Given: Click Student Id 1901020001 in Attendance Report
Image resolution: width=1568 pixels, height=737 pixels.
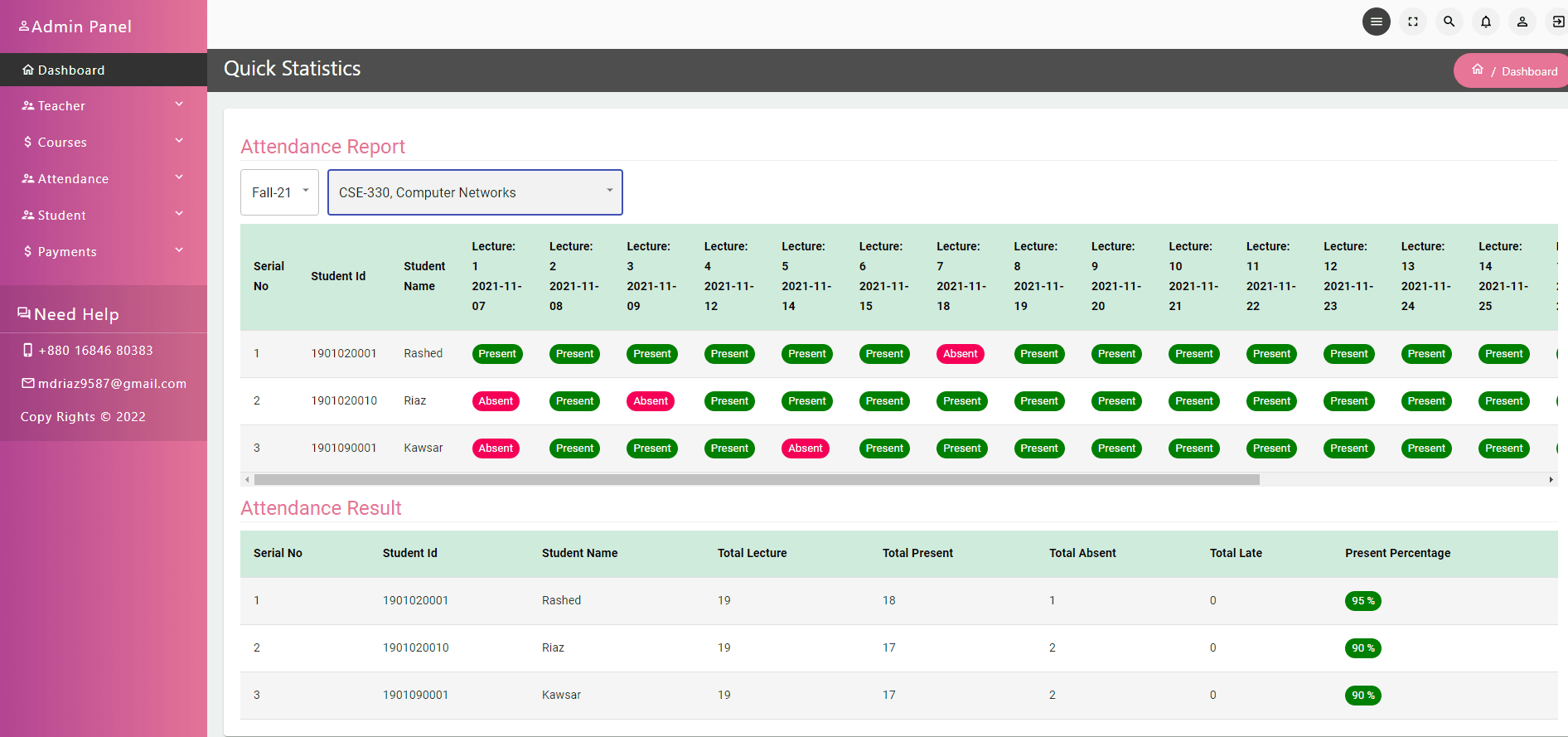Looking at the screenshot, I should (x=344, y=353).
